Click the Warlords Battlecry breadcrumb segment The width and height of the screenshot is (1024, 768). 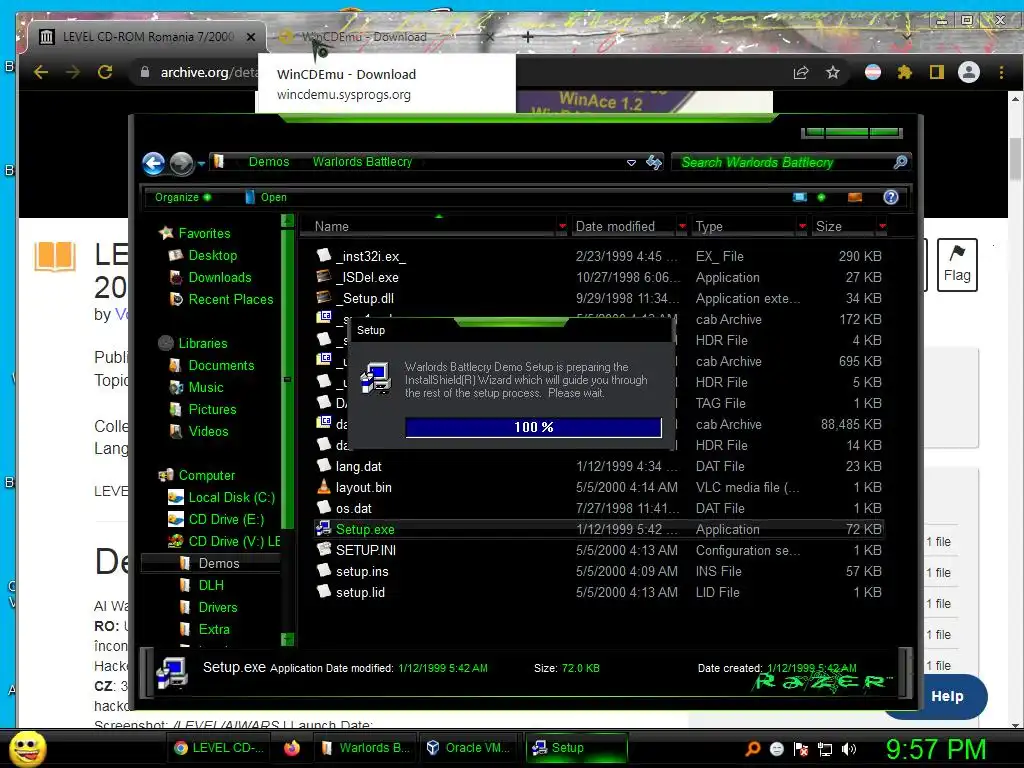pyautogui.click(x=362, y=162)
